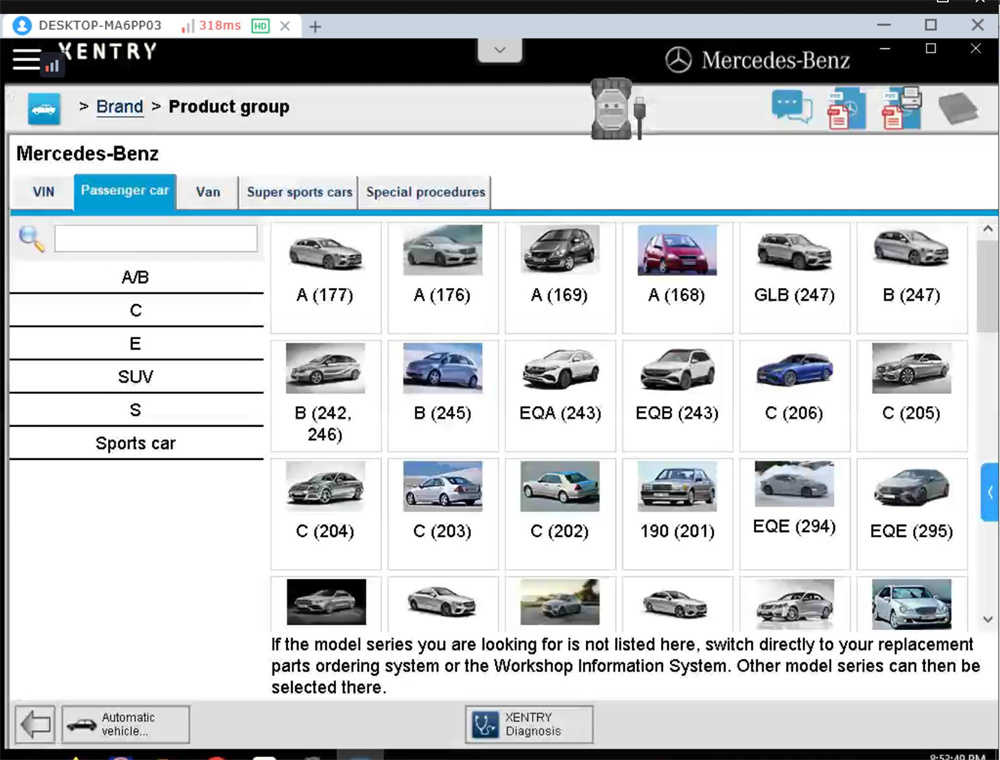Click the Brand breadcrumb link

(119, 107)
